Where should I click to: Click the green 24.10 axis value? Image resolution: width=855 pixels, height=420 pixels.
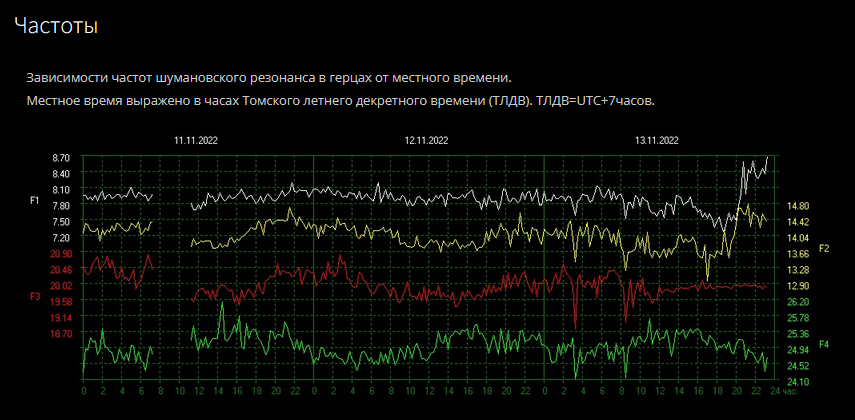click(x=797, y=382)
